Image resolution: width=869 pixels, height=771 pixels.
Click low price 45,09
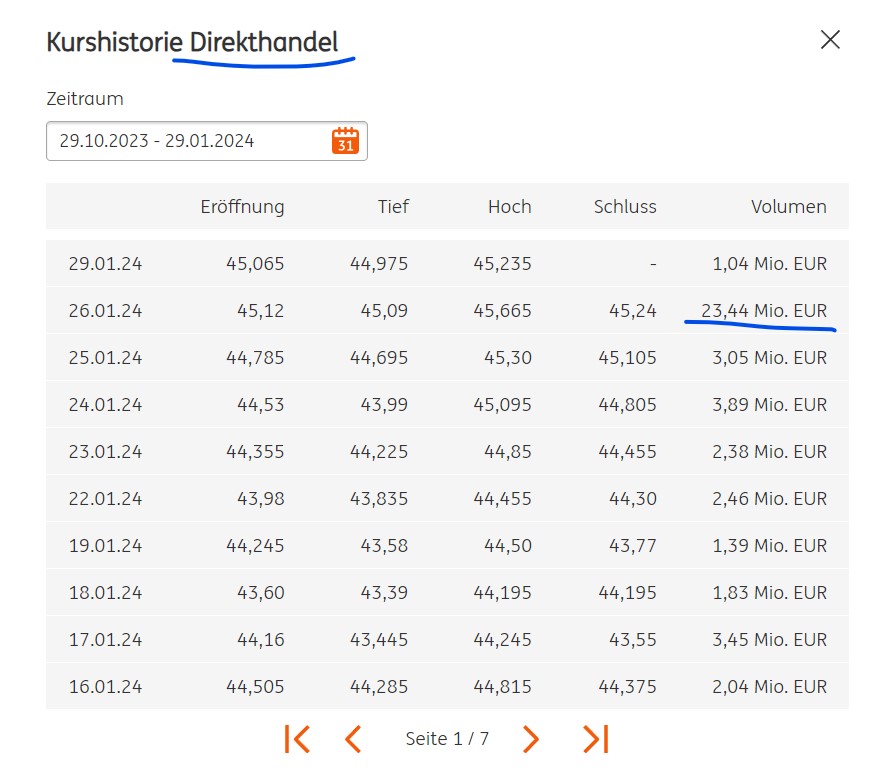(384, 310)
